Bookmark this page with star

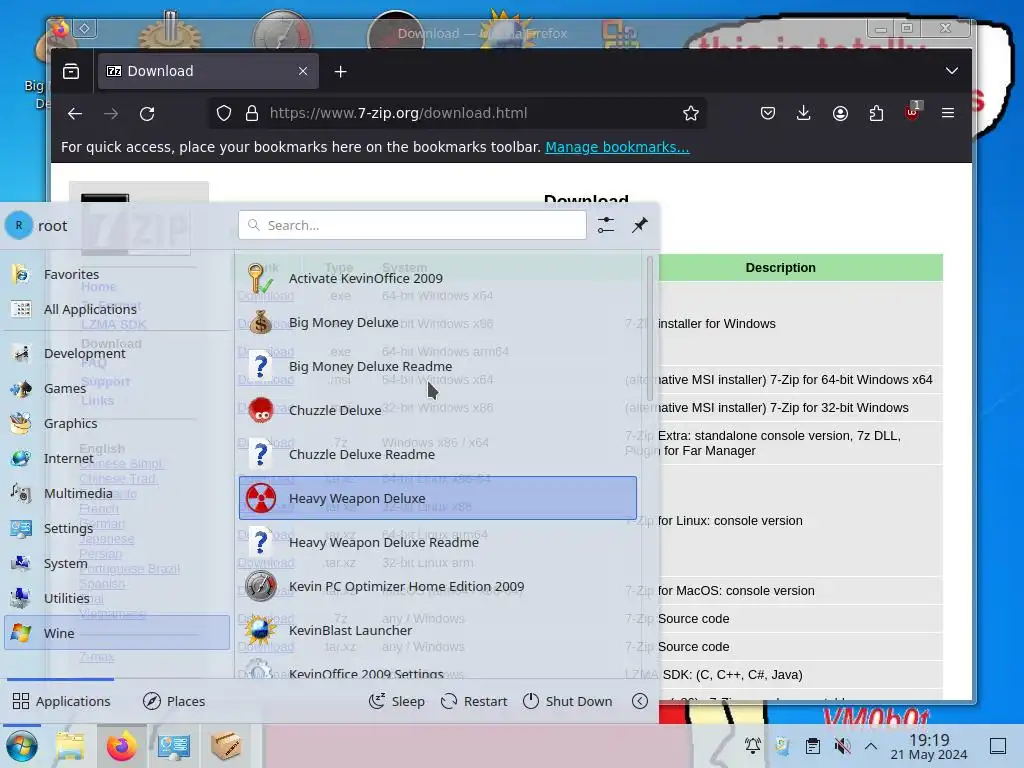point(691,114)
